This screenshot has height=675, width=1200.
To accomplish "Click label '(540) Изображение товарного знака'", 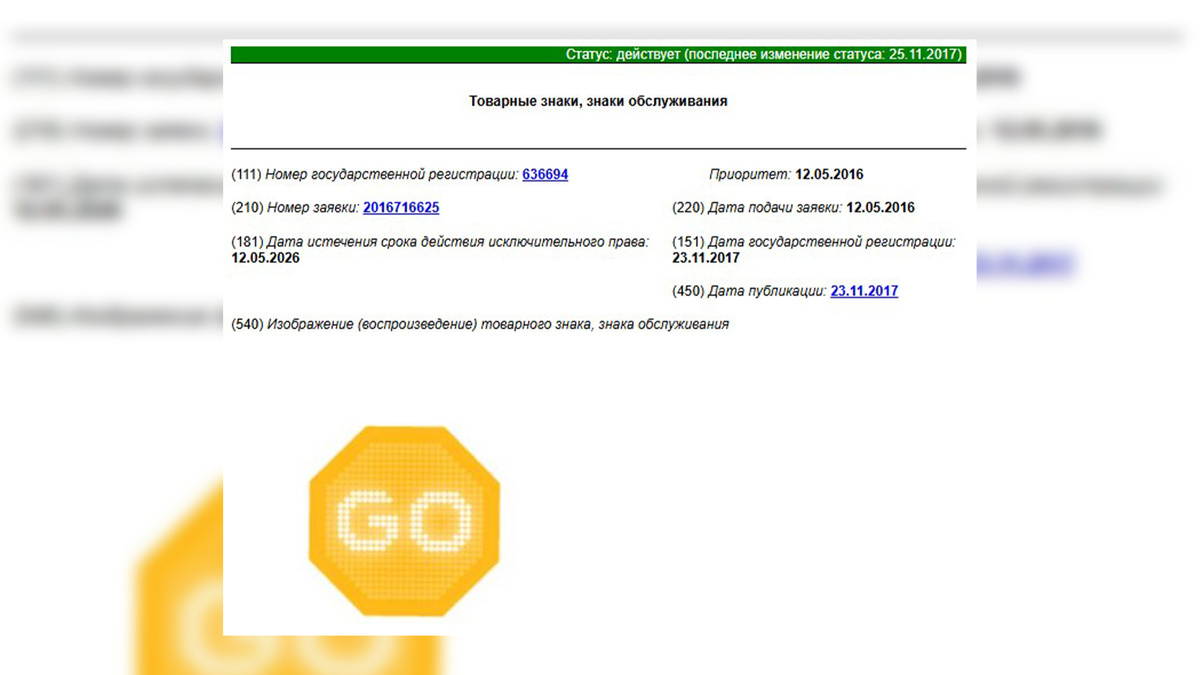I will [480, 324].
